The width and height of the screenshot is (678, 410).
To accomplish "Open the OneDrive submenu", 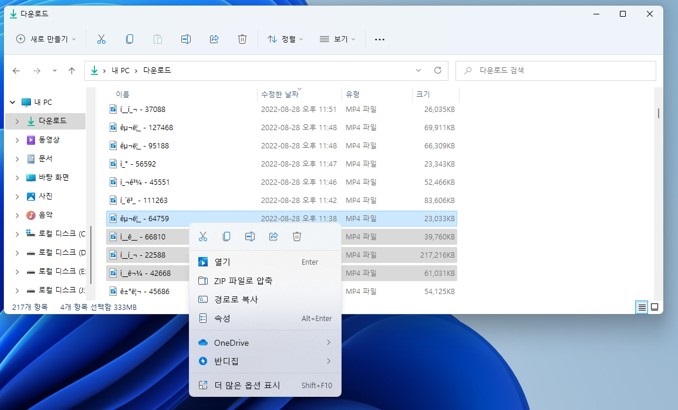I will coord(265,343).
